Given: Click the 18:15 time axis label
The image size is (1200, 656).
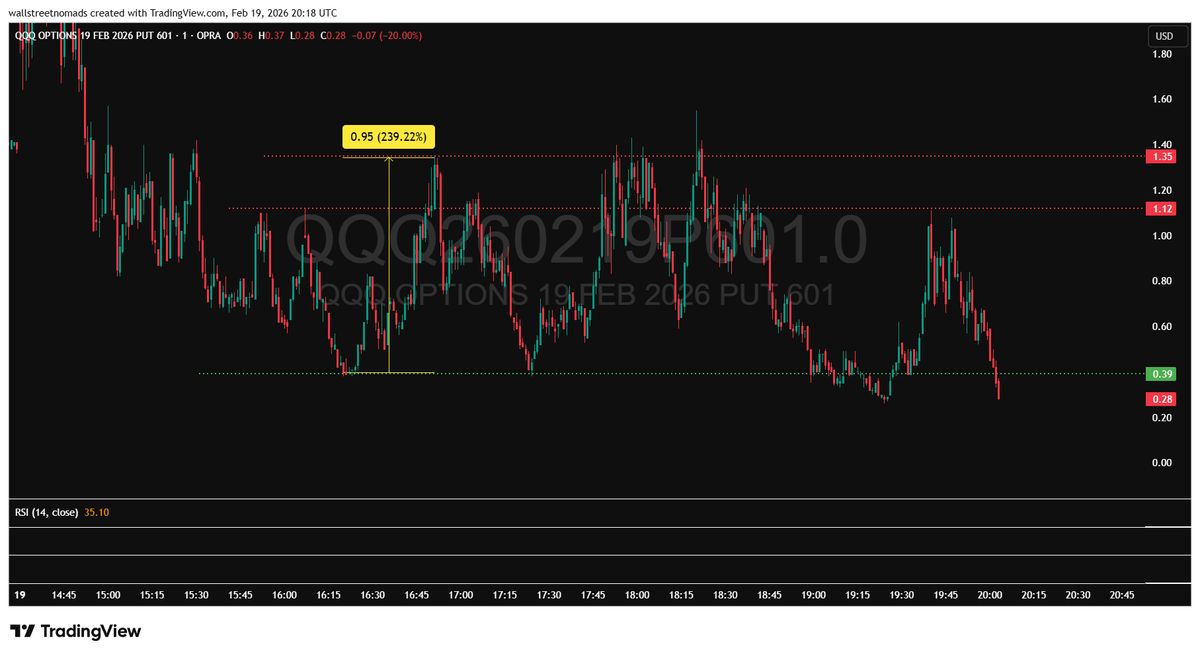Looking at the screenshot, I should point(681,595).
